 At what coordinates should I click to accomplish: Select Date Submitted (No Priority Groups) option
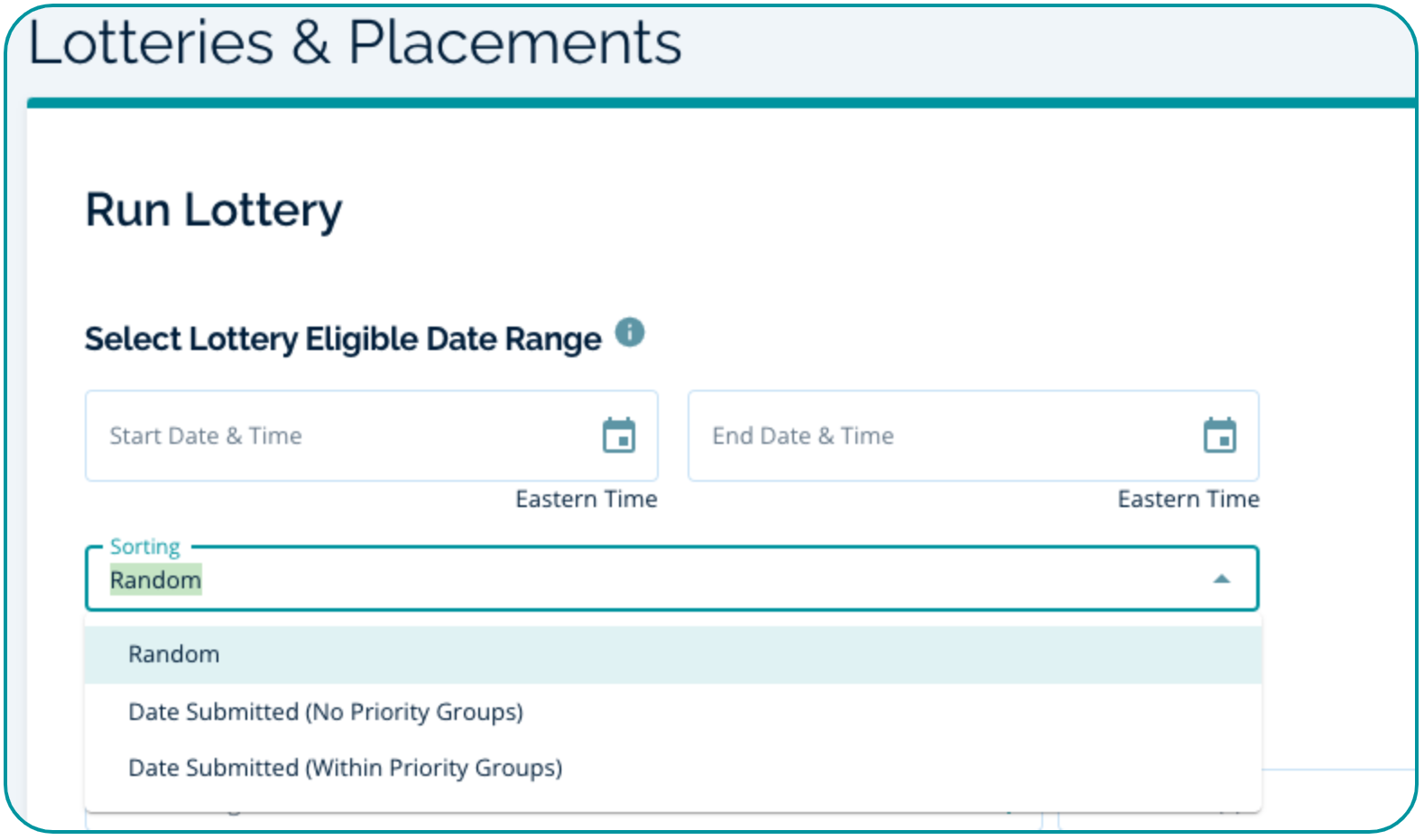326,712
